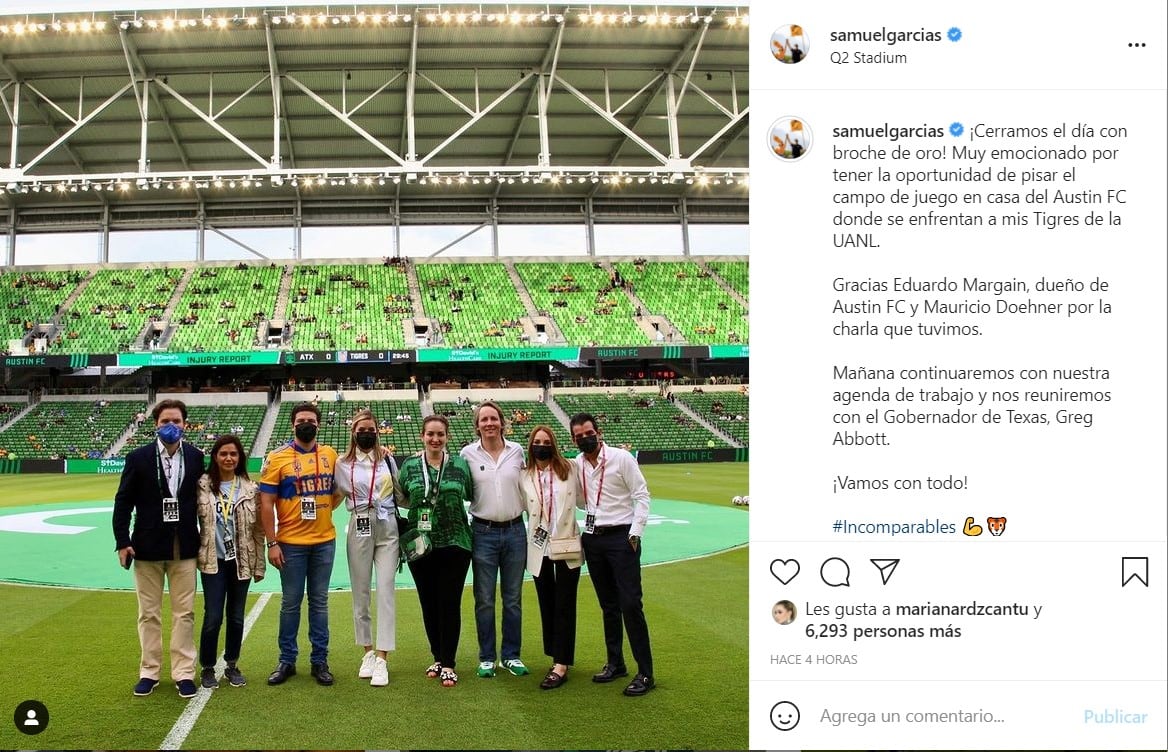Open the emoji picker smiley icon
The width and height of the screenshot is (1168, 752).
click(784, 716)
